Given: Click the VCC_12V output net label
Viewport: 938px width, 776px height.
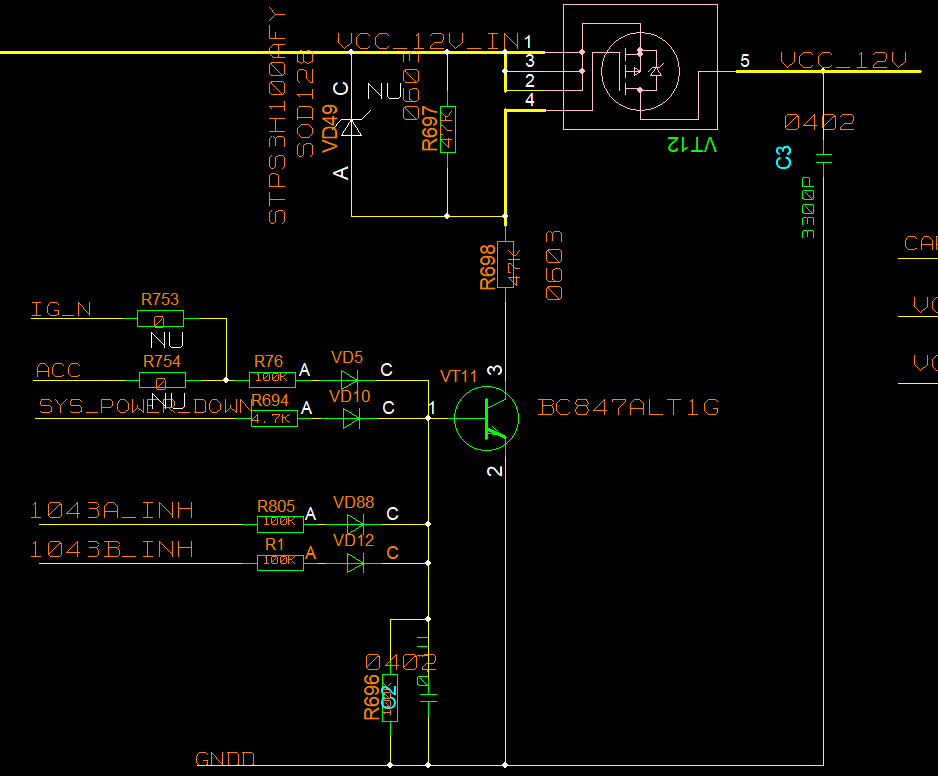Looking at the screenshot, I should (842, 61).
